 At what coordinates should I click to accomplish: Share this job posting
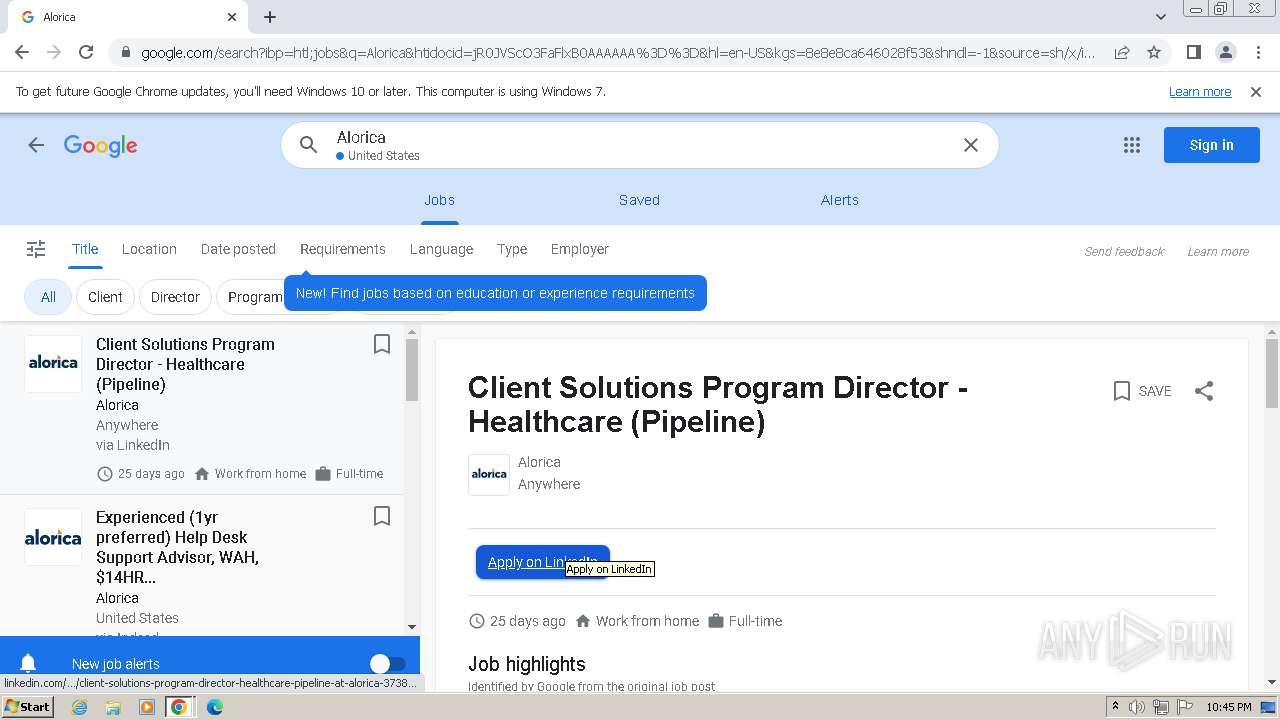coord(1204,391)
